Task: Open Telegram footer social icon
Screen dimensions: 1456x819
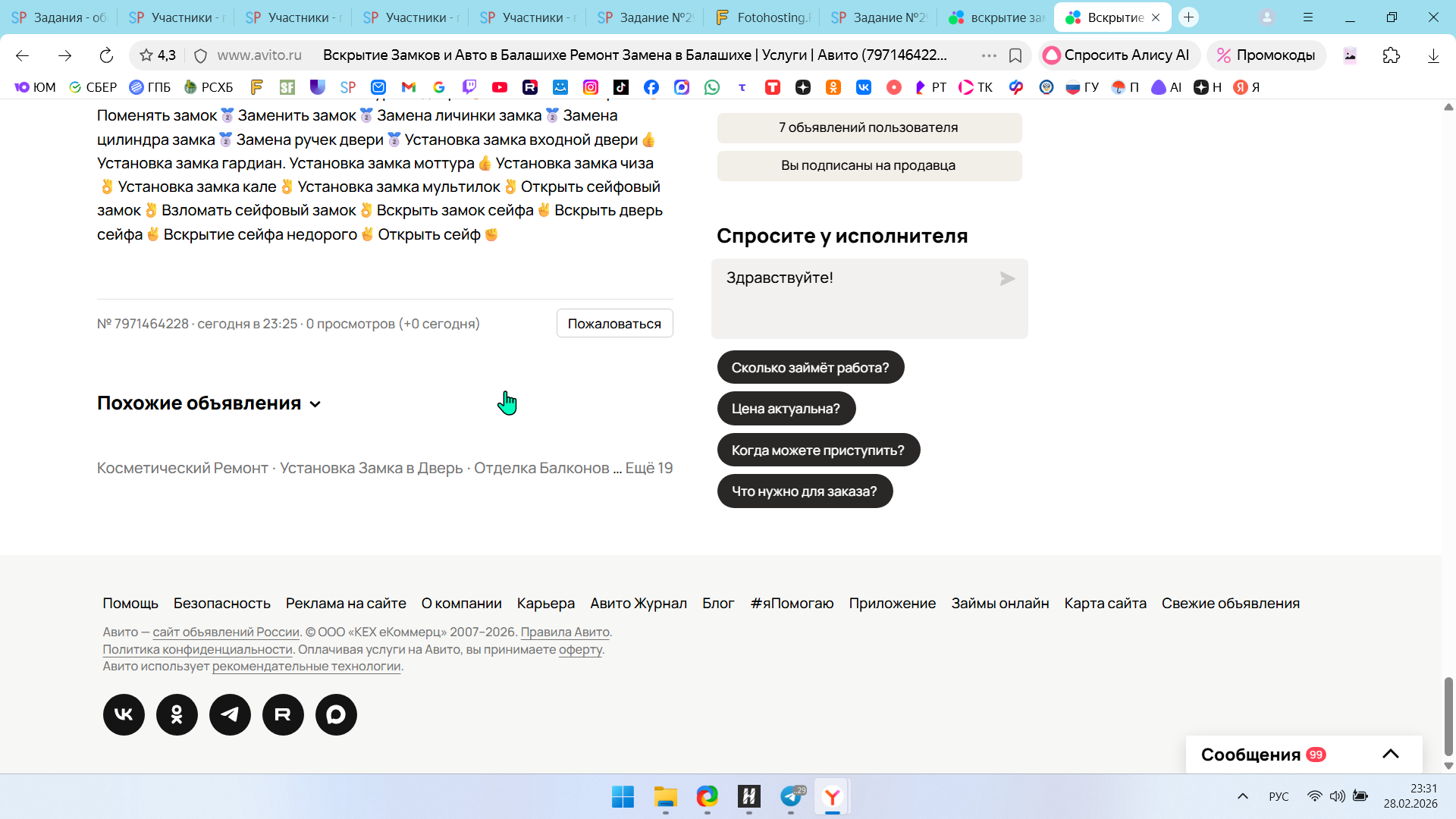Action: coord(230,714)
